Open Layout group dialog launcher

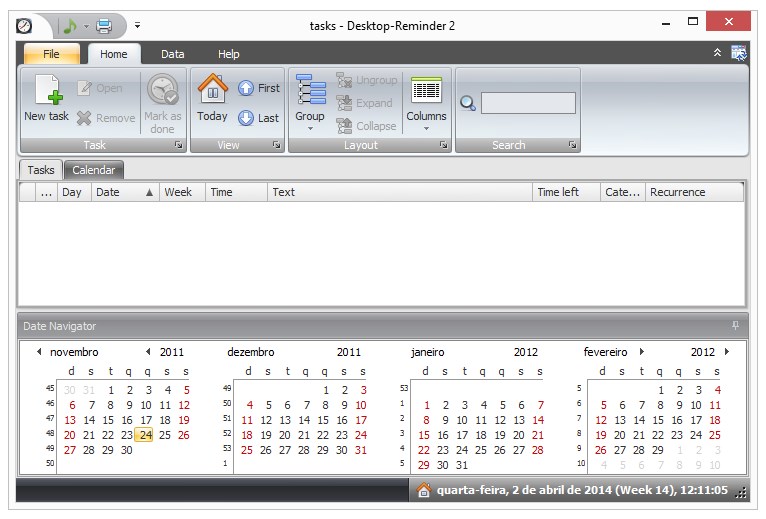pos(443,145)
